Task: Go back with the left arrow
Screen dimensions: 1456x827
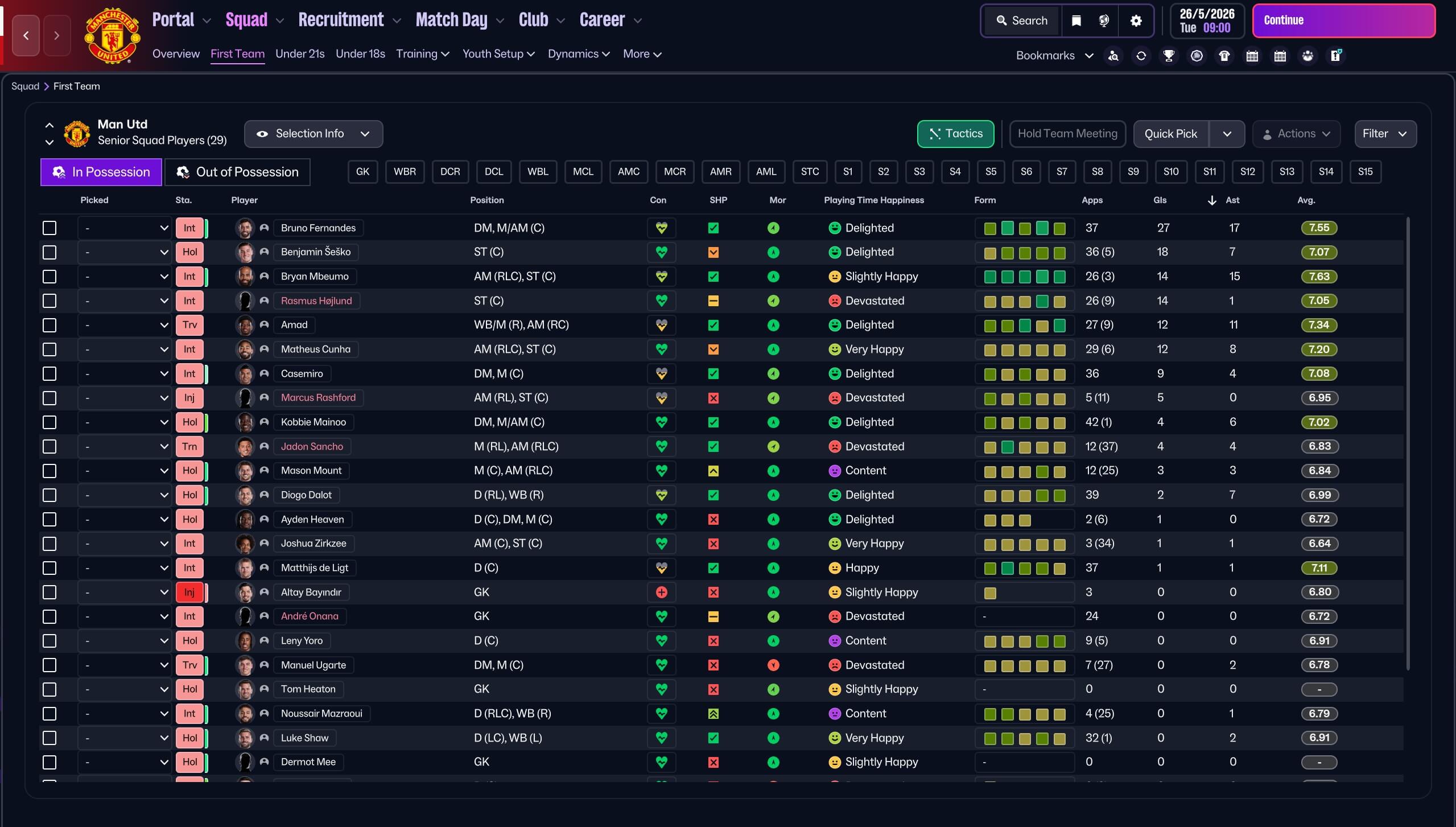Action: coord(26,36)
